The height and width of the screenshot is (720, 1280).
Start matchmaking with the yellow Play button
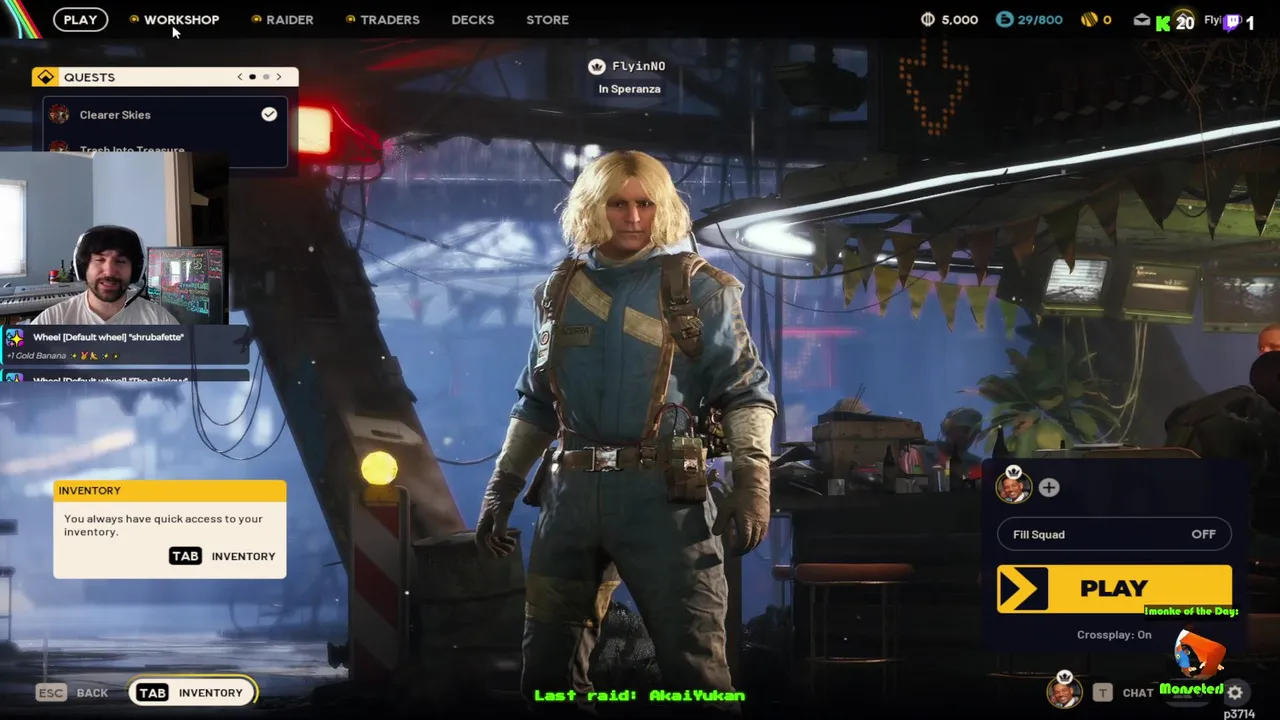click(x=1114, y=589)
